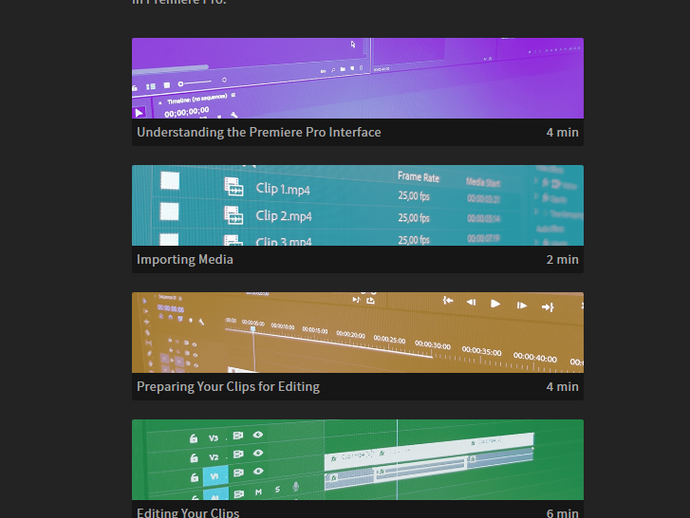Click the highlighted V1 track target
690x518 pixels.
click(x=214, y=475)
